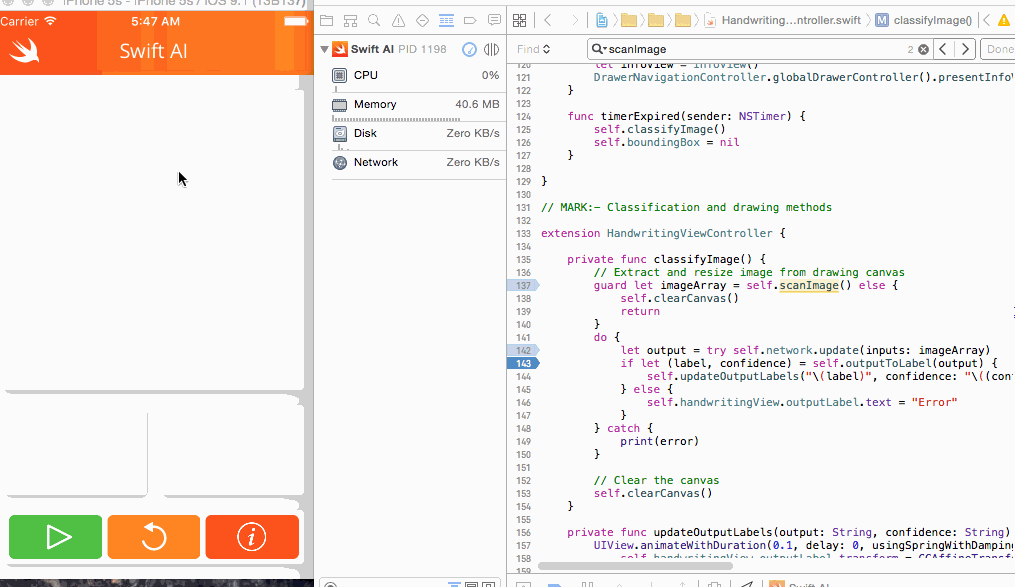
Task: Click the related items grid icon
Action: 519,21
